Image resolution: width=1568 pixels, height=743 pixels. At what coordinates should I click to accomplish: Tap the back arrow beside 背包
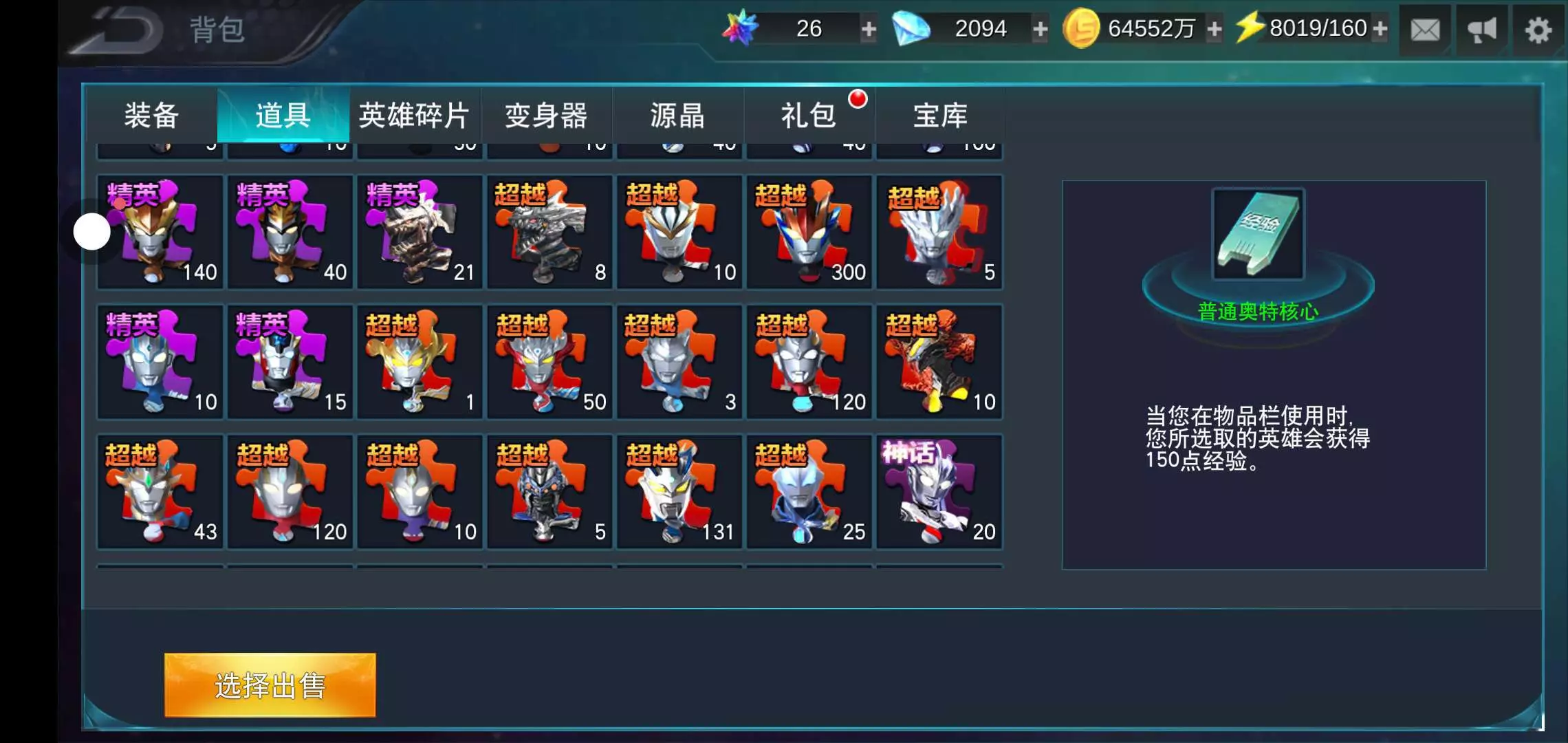[120, 30]
